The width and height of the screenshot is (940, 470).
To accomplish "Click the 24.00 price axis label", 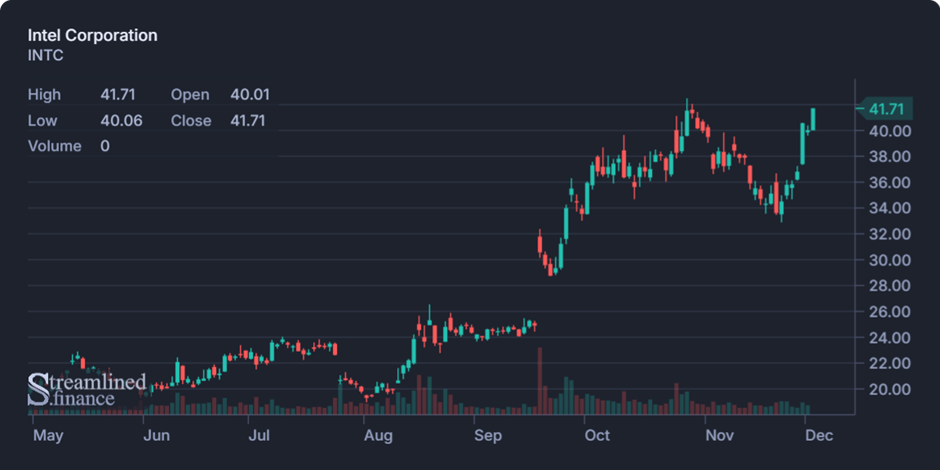I will pos(890,338).
